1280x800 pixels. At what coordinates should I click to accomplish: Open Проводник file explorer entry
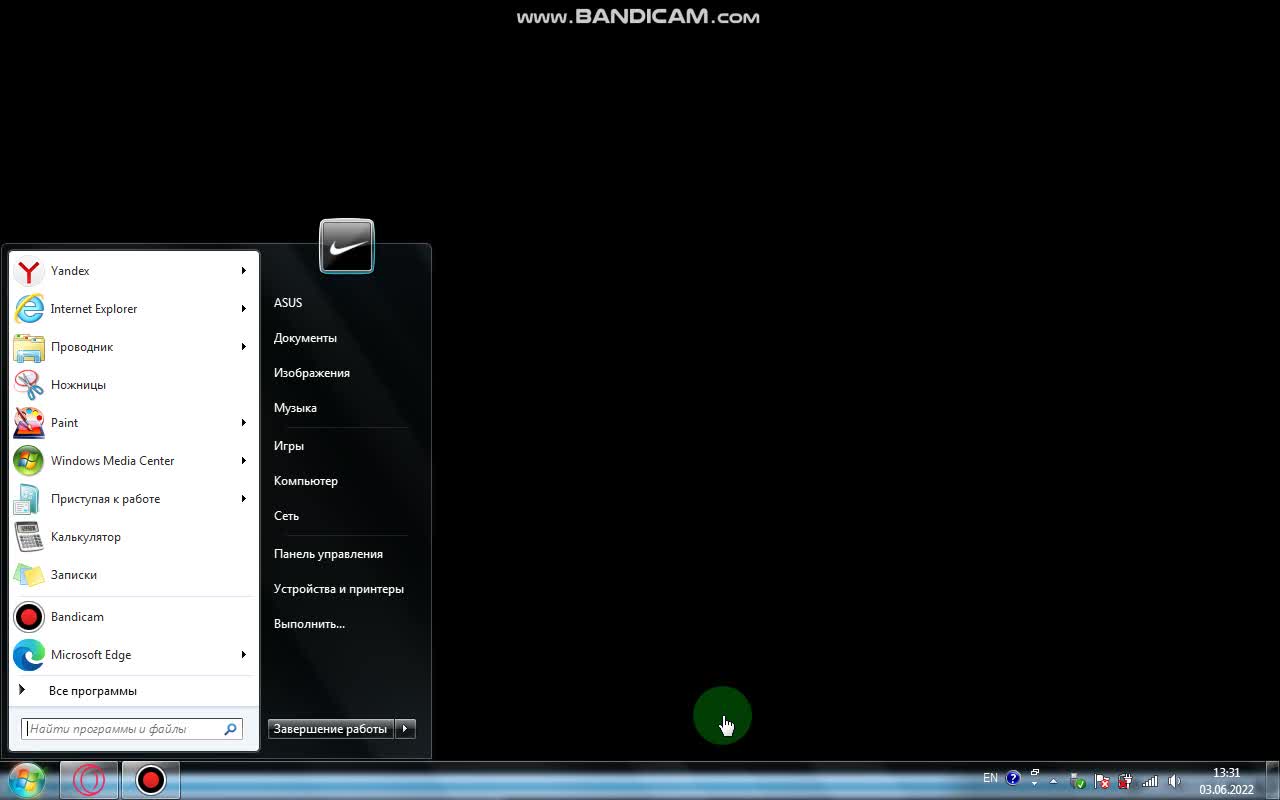(x=134, y=347)
